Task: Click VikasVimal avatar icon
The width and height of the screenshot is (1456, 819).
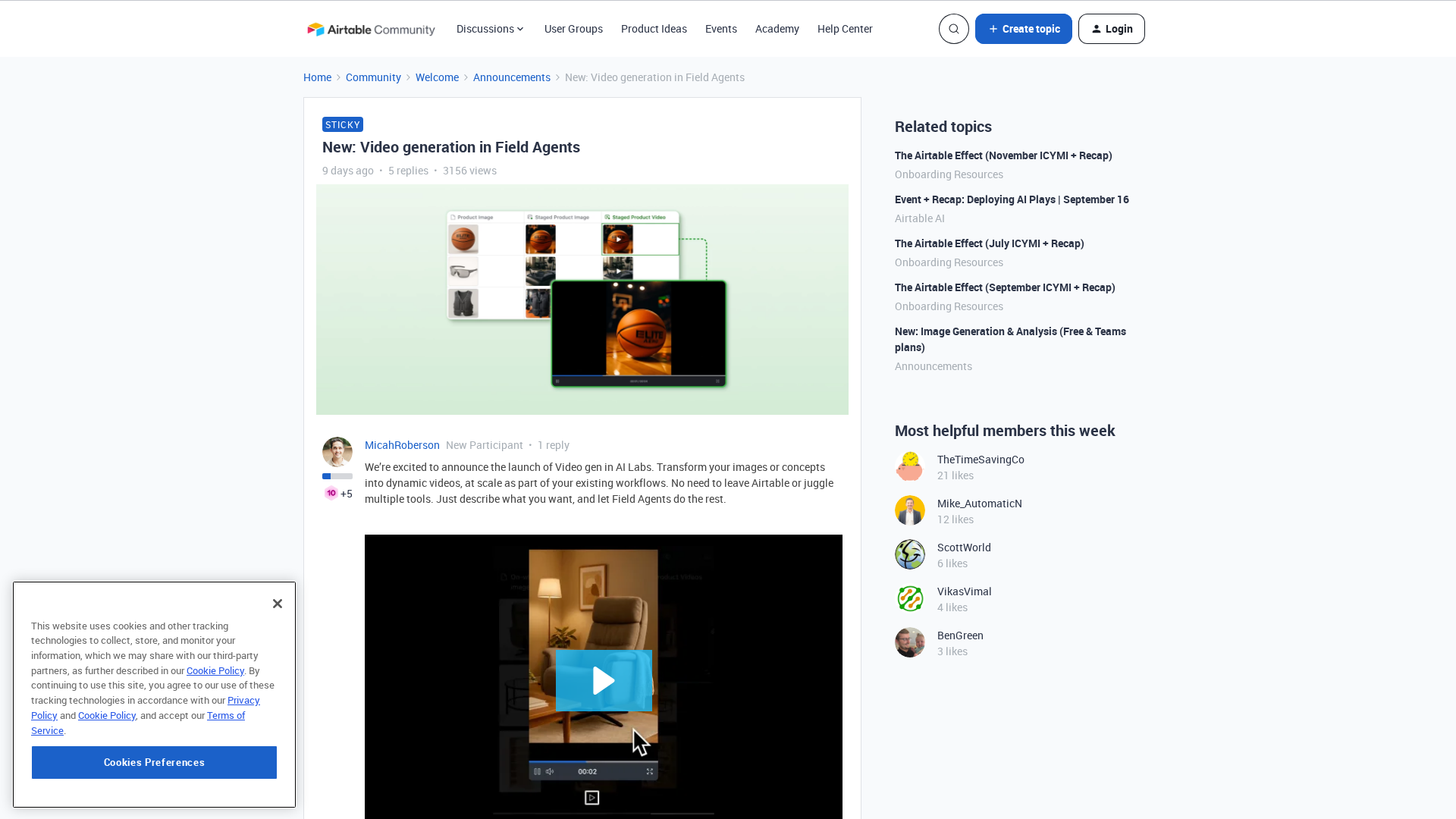Action: coord(910,598)
